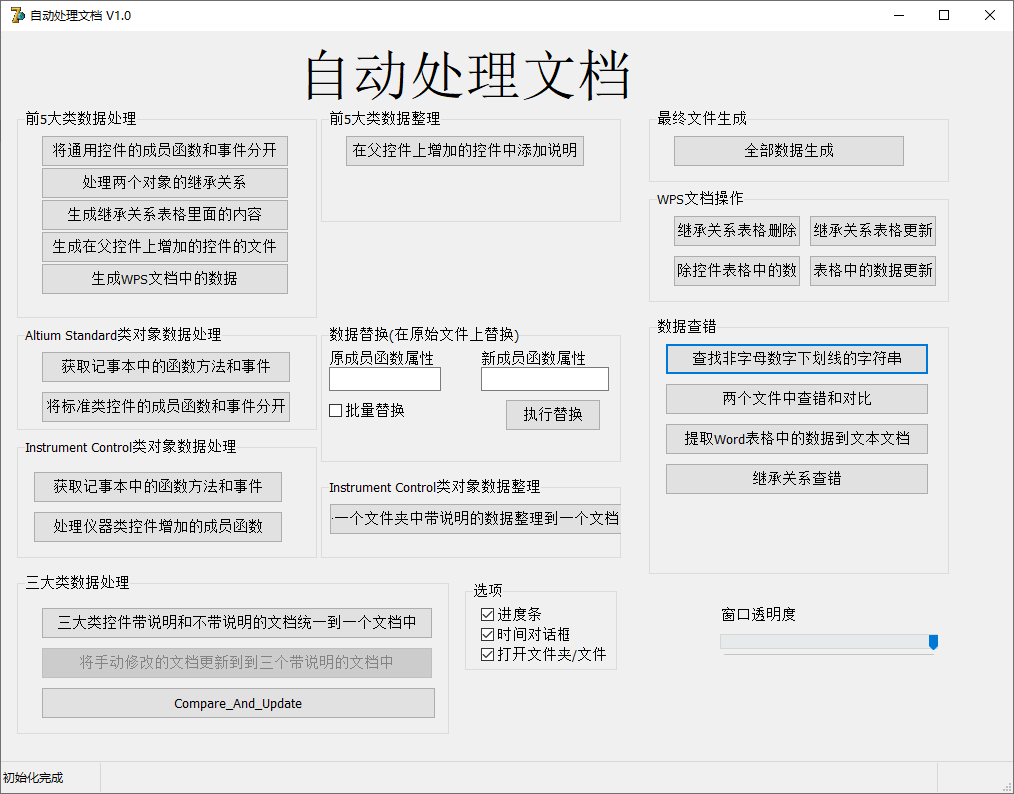Click 全部数据生成 to generate all data
This screenshot has width=1014, height=794.
[x=788, y=150]
